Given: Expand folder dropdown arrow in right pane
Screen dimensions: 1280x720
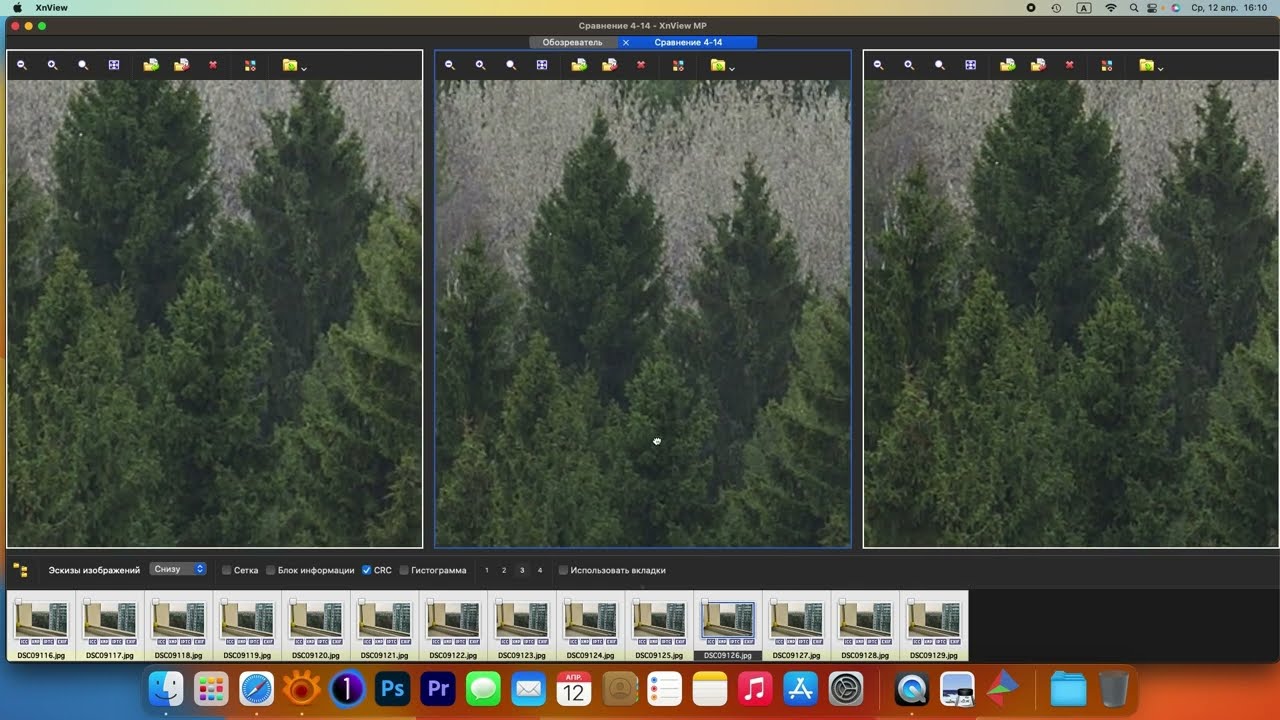Looking at the screenshot, I should pyautogui.click(x=1161, y=68).
